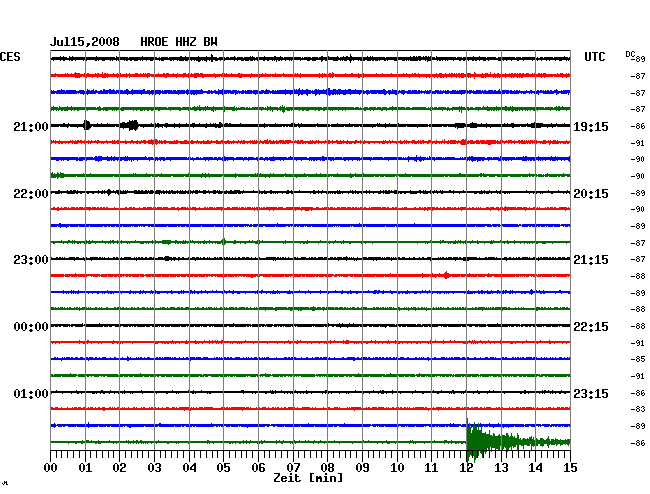Click the large green earthquake onset at minute 12
The image size is (650, 494).
tap(474, 441)
